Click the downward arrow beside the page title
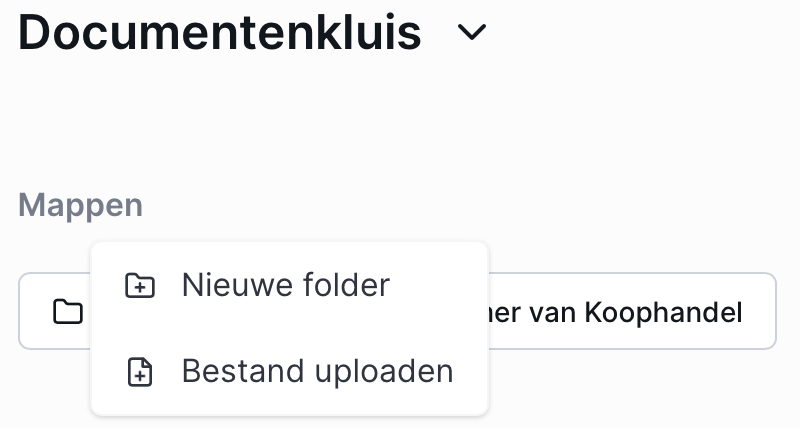800x428 pixels. tap(472, 33)
